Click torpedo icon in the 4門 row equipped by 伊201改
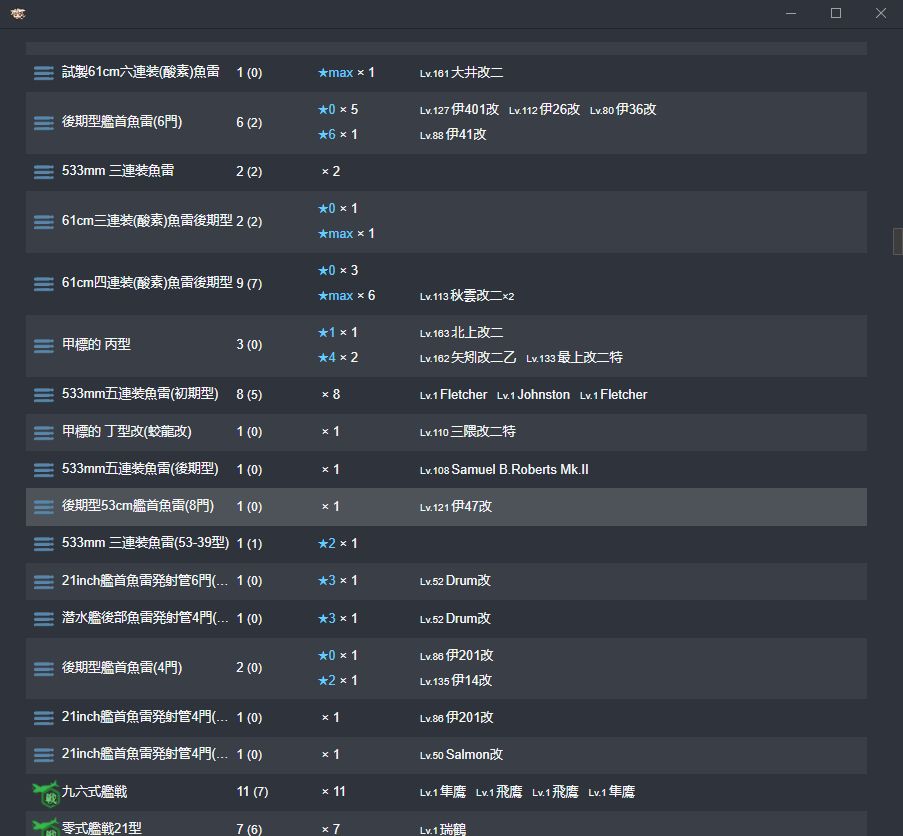This screenshot has height=836, width=903. [x=44, y=718]
